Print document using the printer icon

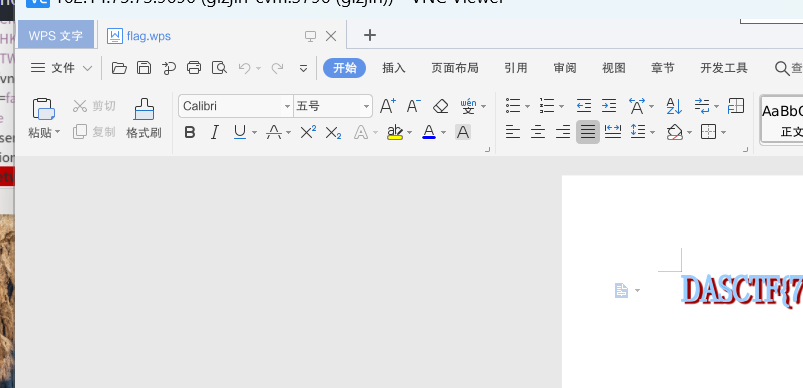click(x=194, y=68)
